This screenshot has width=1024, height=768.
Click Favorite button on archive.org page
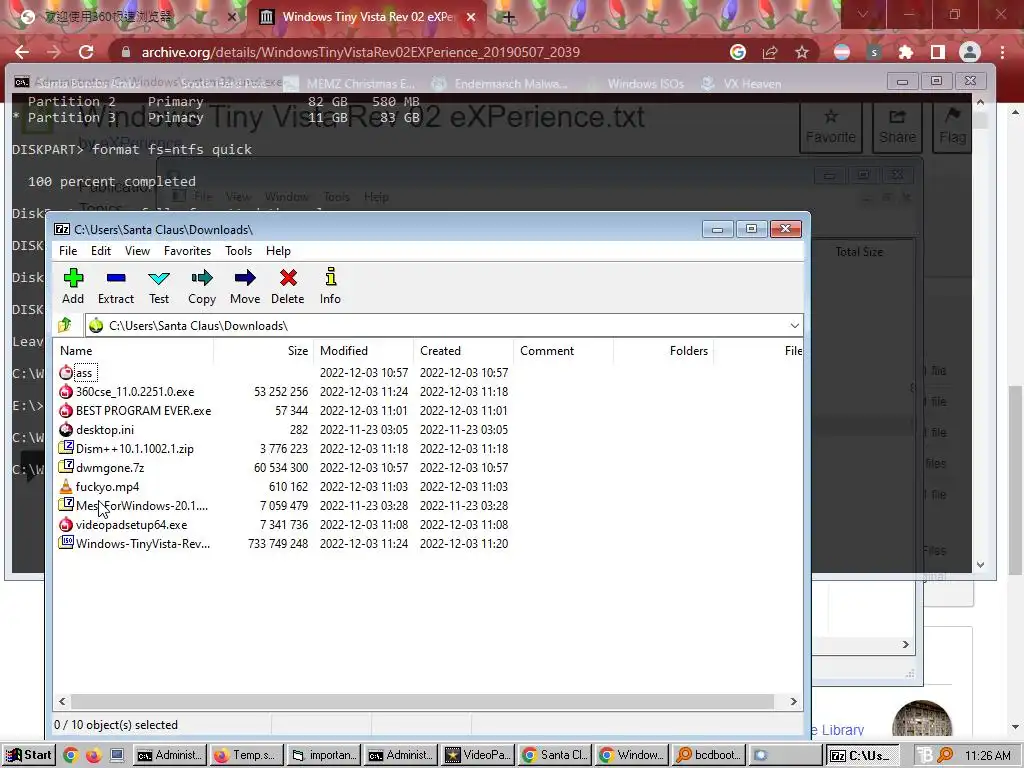point(831,127)
